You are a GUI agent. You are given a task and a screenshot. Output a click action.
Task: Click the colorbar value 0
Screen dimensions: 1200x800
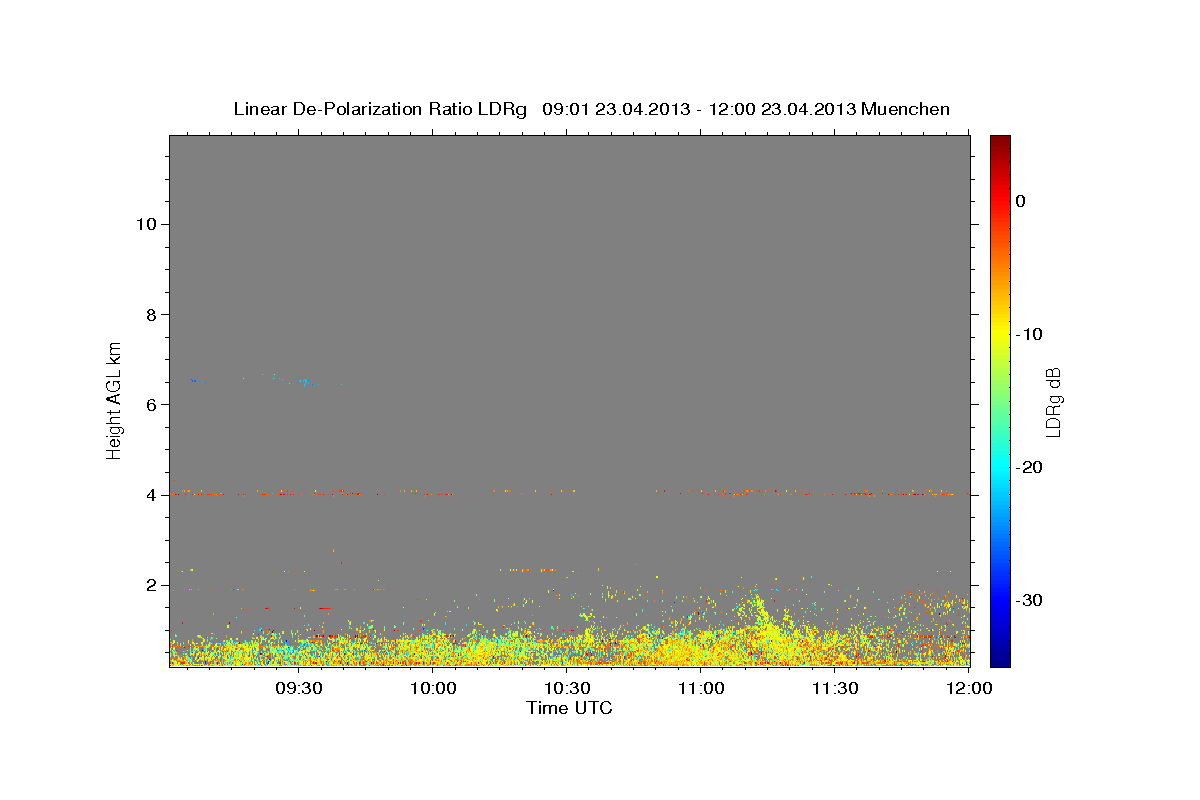pyautogui.click(x=1021, y=201)
